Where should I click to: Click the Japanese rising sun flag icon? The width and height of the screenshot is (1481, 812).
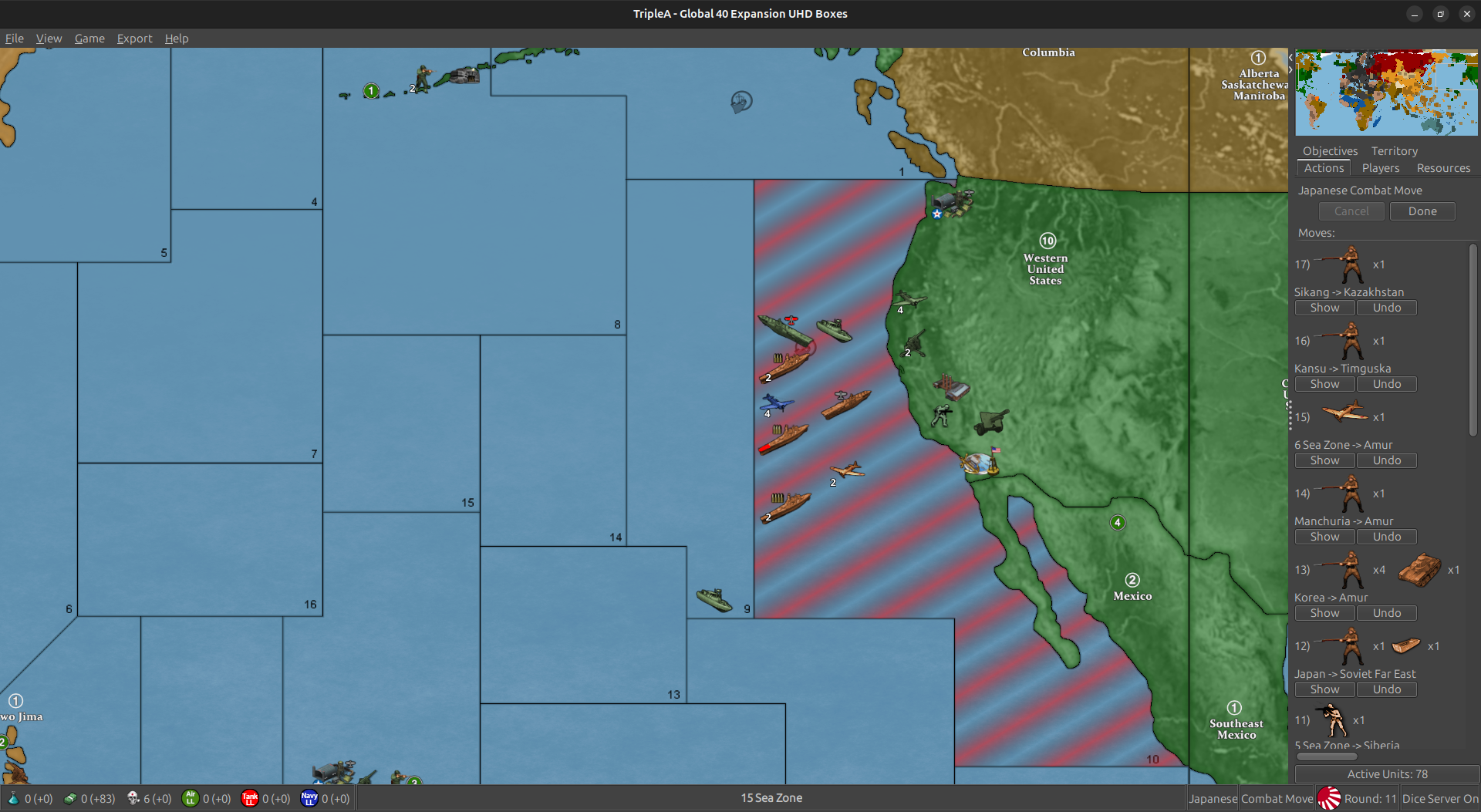coord(1328,798)
